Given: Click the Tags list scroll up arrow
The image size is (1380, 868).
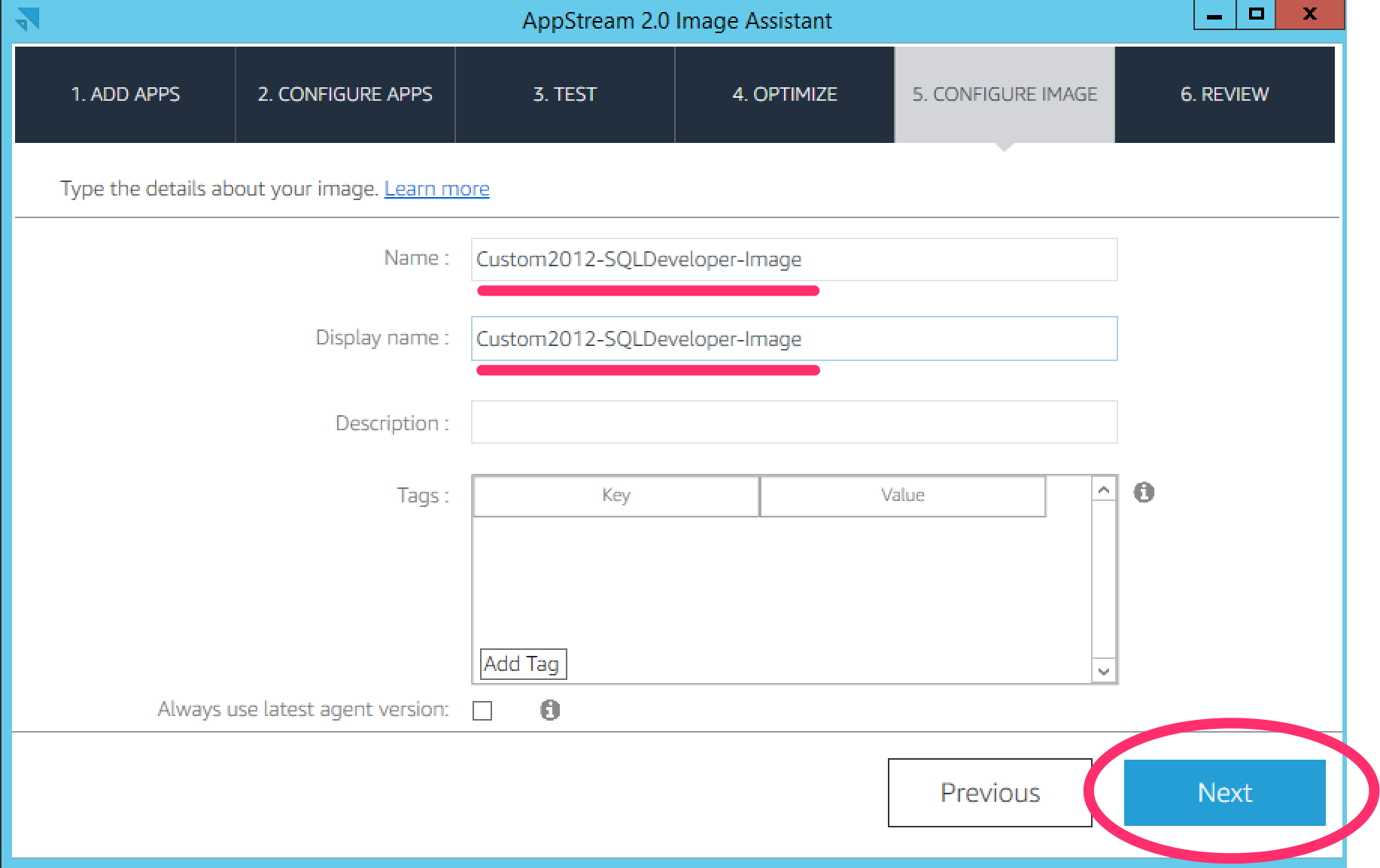Looking at the screenshot, I should point(1104,490).
